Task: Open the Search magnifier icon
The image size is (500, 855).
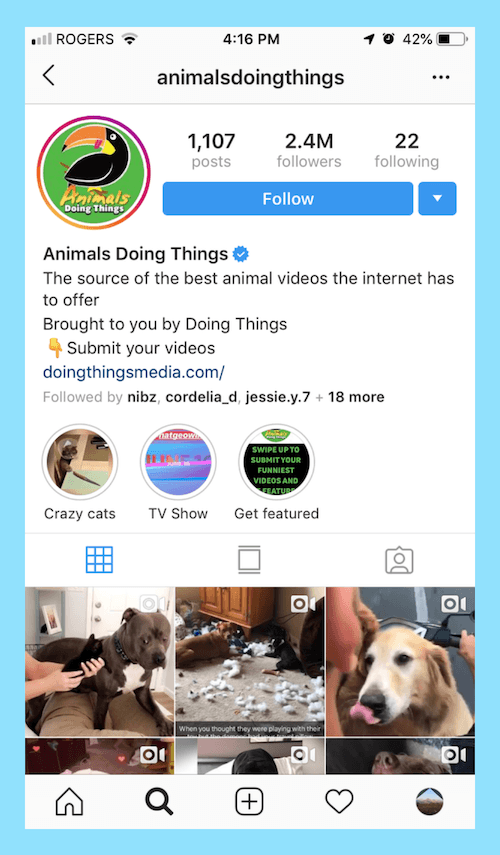Action: pos(159,802)
